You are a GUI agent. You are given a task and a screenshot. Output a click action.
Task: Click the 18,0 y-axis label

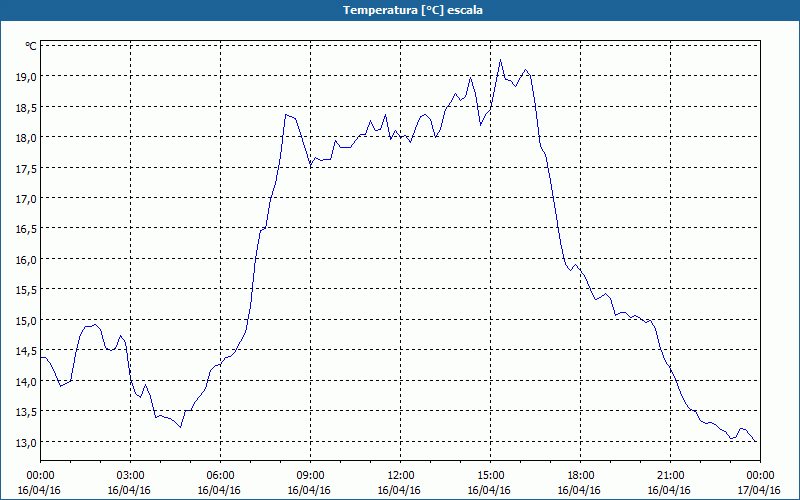point(27,138)
